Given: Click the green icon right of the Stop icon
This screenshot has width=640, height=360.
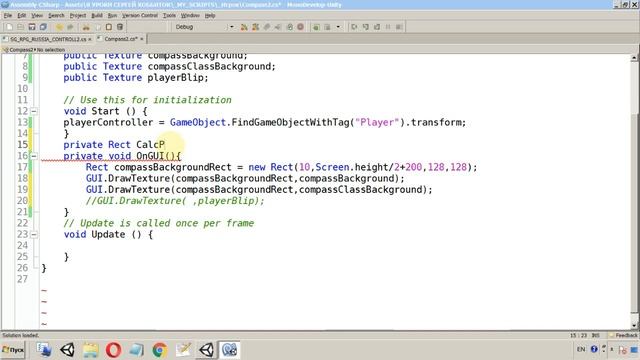Looking at the screenshot, I should tap(316, 27).
